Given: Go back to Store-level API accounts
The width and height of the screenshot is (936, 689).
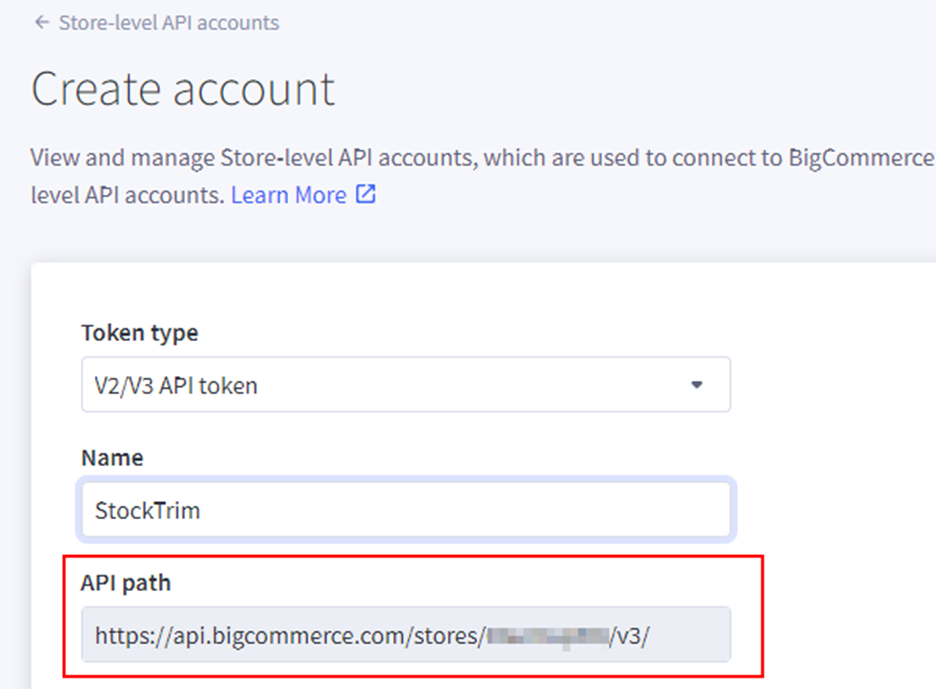Looking at the screenshot, I should tap(168, 22).
